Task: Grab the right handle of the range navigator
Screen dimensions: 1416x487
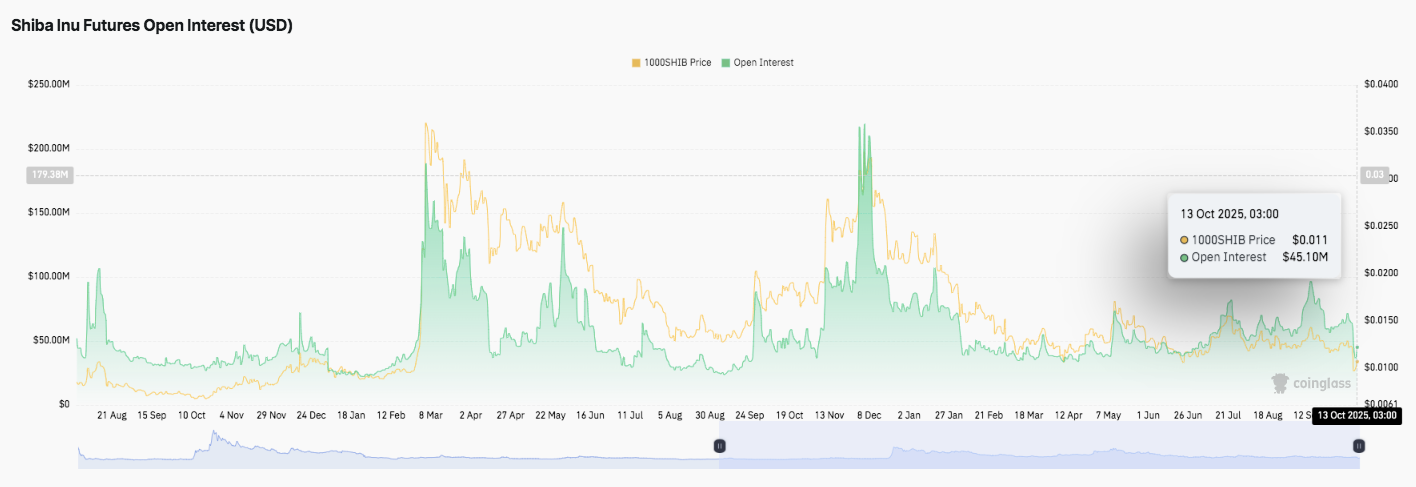Action: tap(1359, 446)
